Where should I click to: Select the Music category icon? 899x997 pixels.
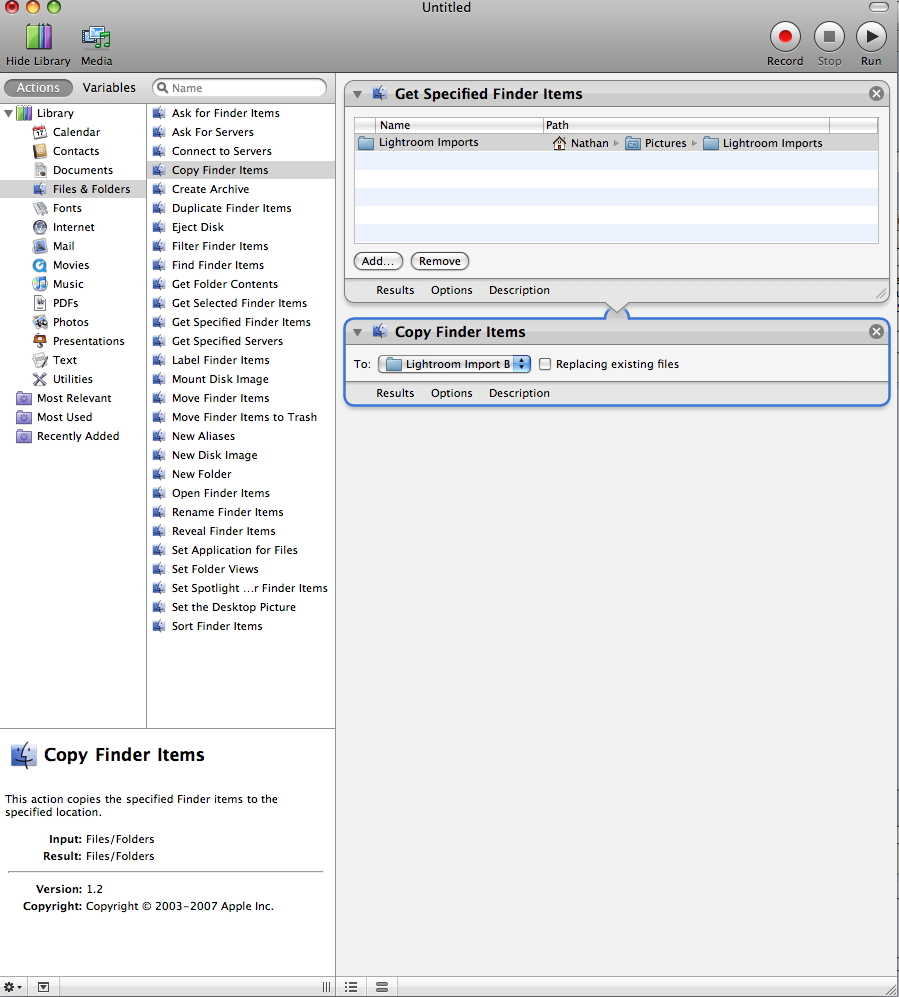click(x=40, y=284)
